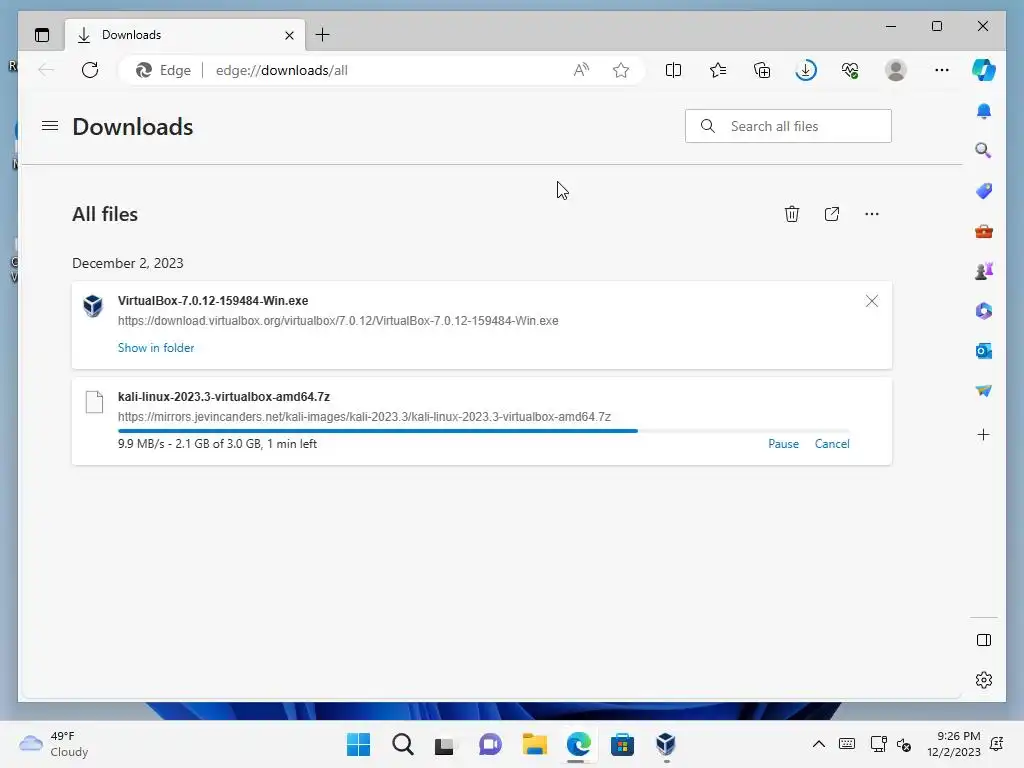Screen dimensions: 1024x768
Task: Open the Copilot sidebar icon
Action: pyautogui.click(x=984, y=70)
